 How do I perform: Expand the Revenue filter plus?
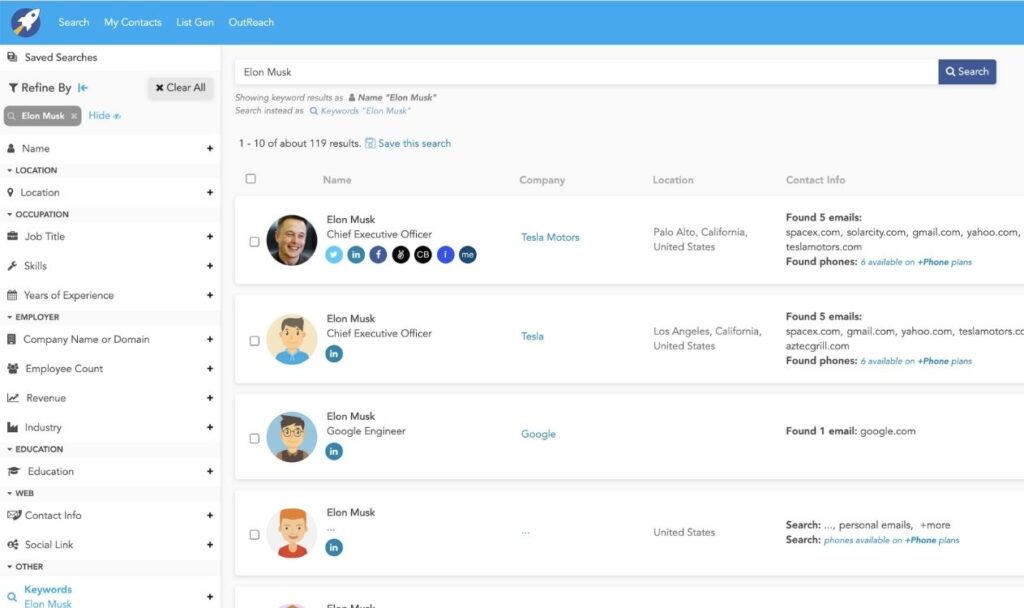tap(210, 398)
